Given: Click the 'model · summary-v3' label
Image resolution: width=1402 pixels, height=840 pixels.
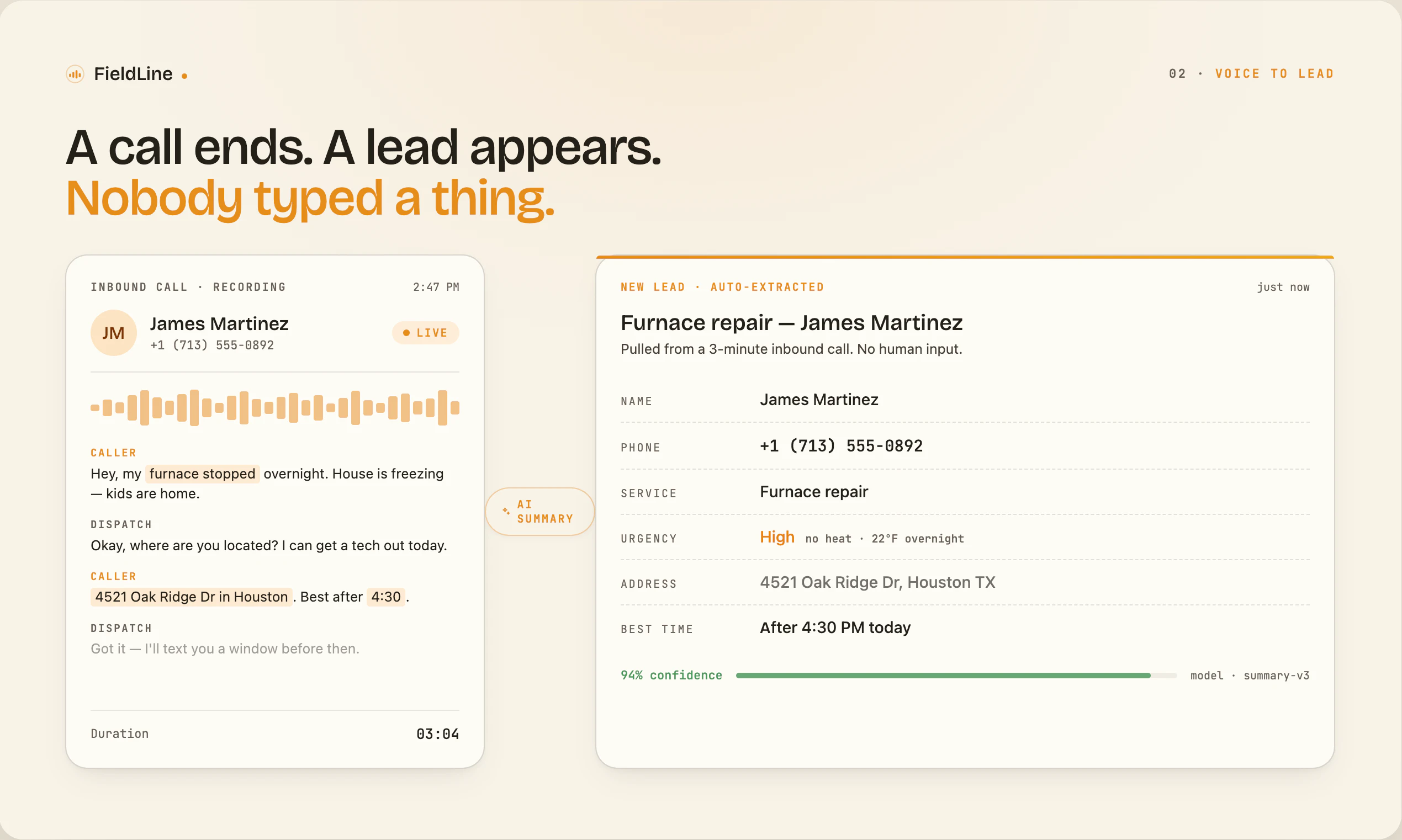Looking at the screenshot, I should pyautogui.click(x=1250, y=676).
